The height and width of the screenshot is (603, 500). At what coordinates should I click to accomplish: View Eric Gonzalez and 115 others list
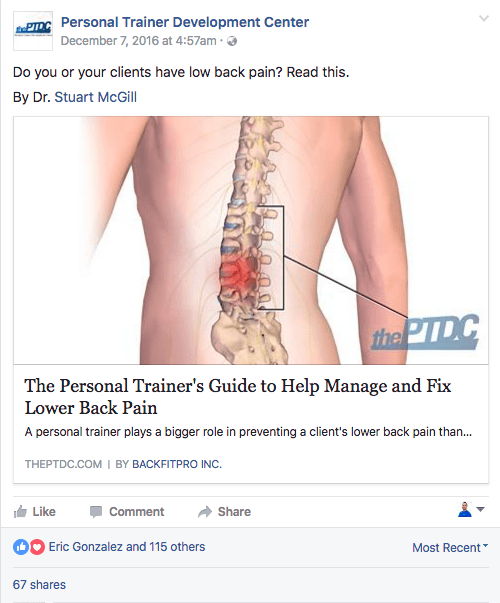click(x=127, y=547)
